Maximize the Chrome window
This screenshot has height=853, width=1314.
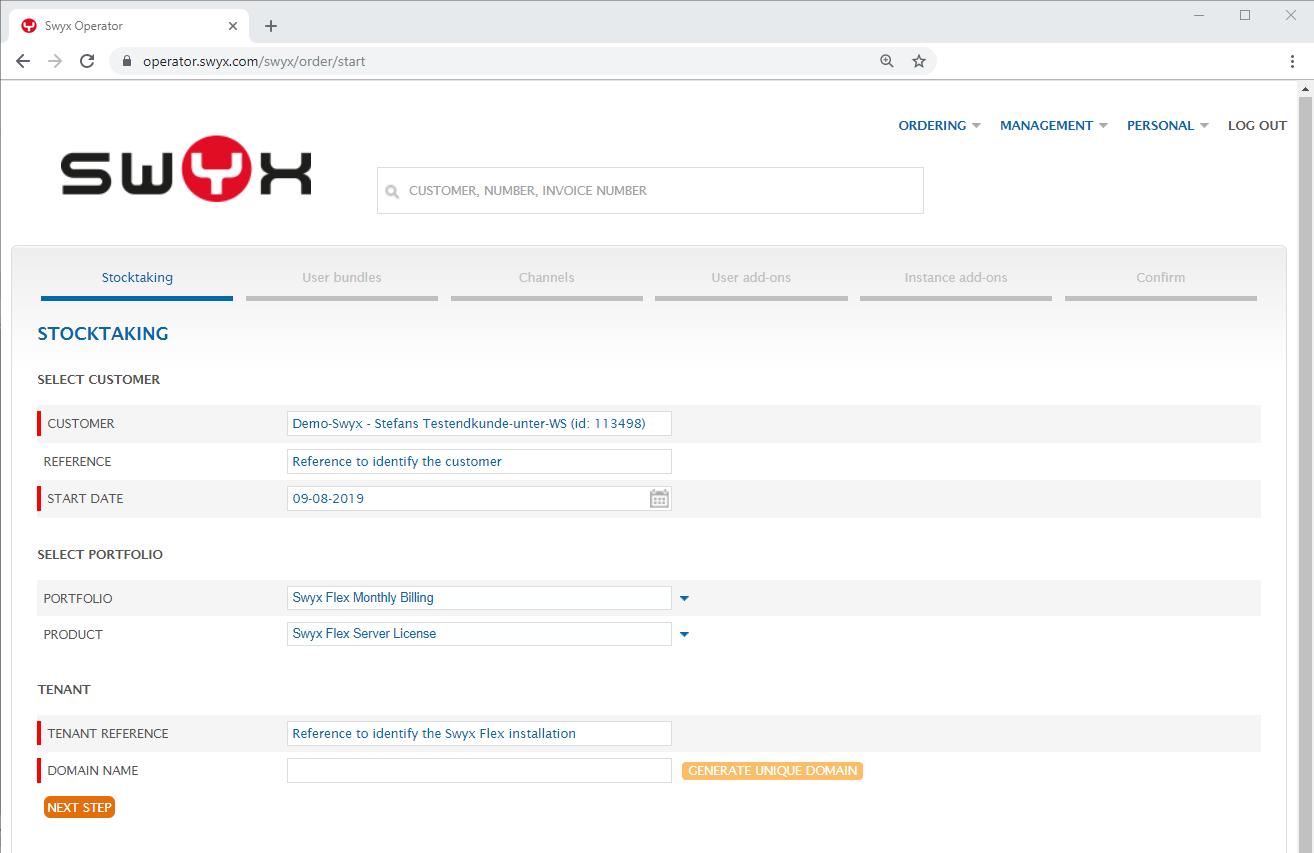1245,15
